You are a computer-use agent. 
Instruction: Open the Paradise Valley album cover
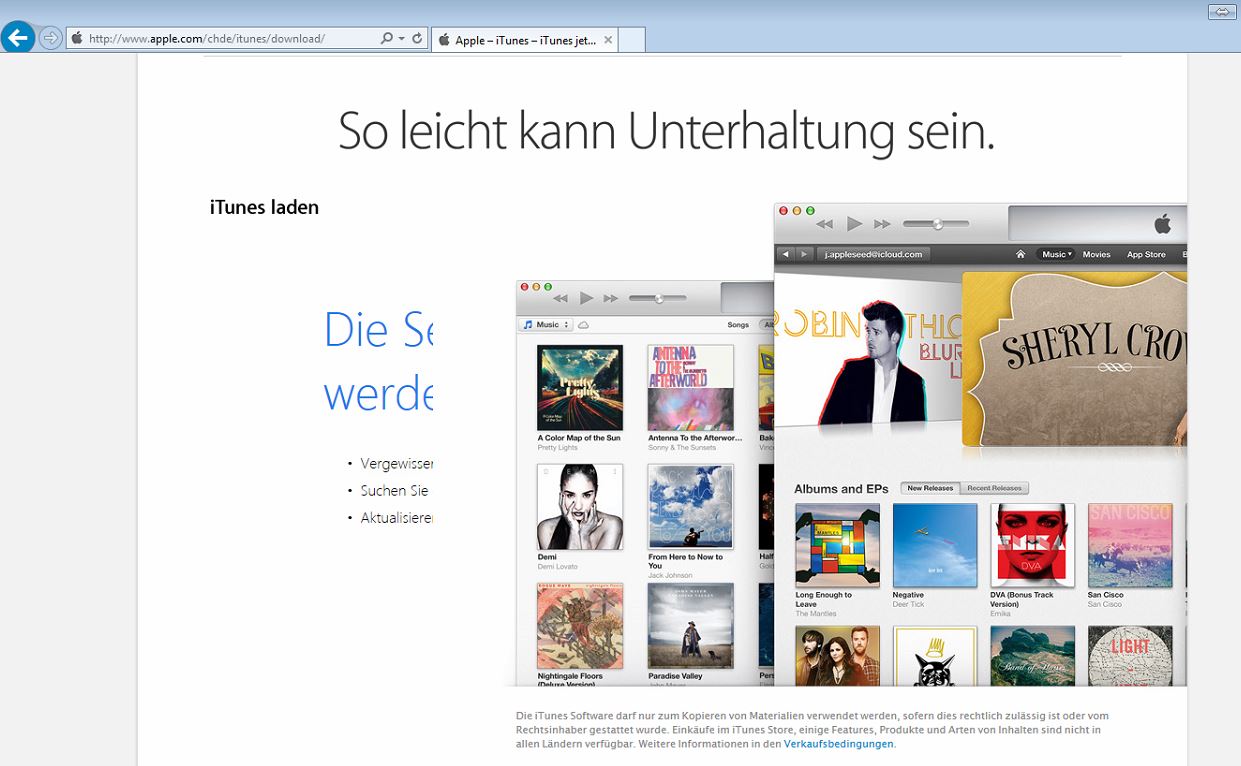690,626
